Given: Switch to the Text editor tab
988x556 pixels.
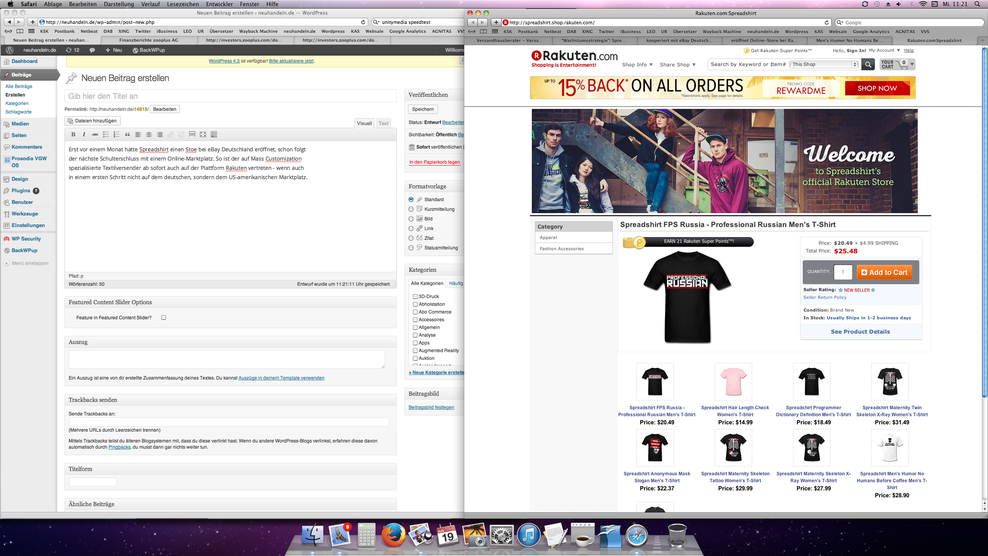Looking at the screenshot, I should point(383,123).
